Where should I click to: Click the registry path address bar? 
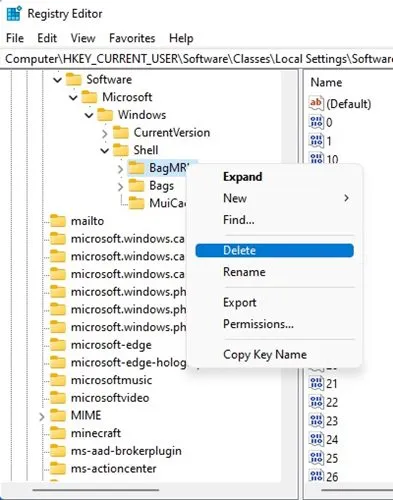[x=197, y=59]
